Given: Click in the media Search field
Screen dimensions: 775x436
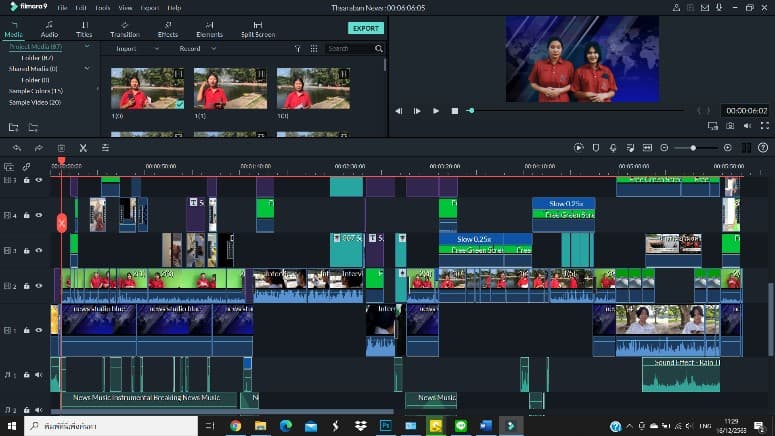Looking at the screenshot, I should (x=349, y=49).
